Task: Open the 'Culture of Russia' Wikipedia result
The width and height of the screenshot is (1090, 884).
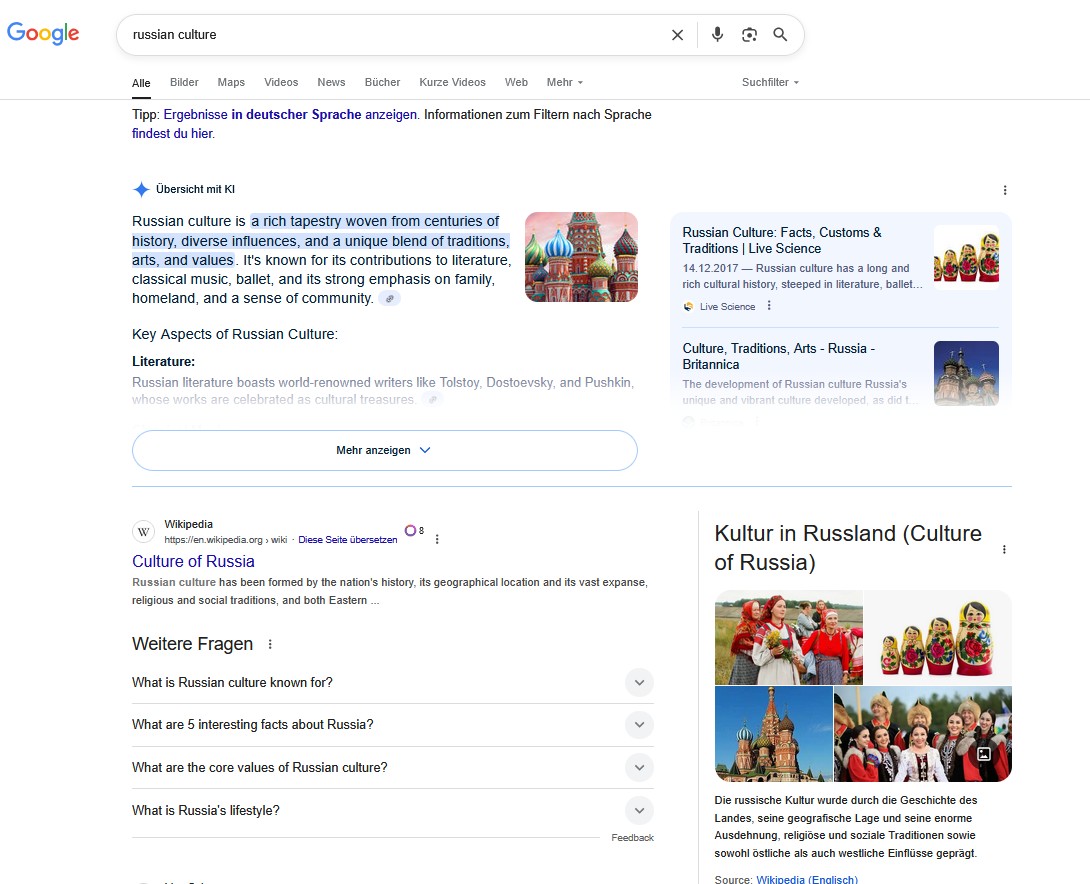Action: click(193, 562)
